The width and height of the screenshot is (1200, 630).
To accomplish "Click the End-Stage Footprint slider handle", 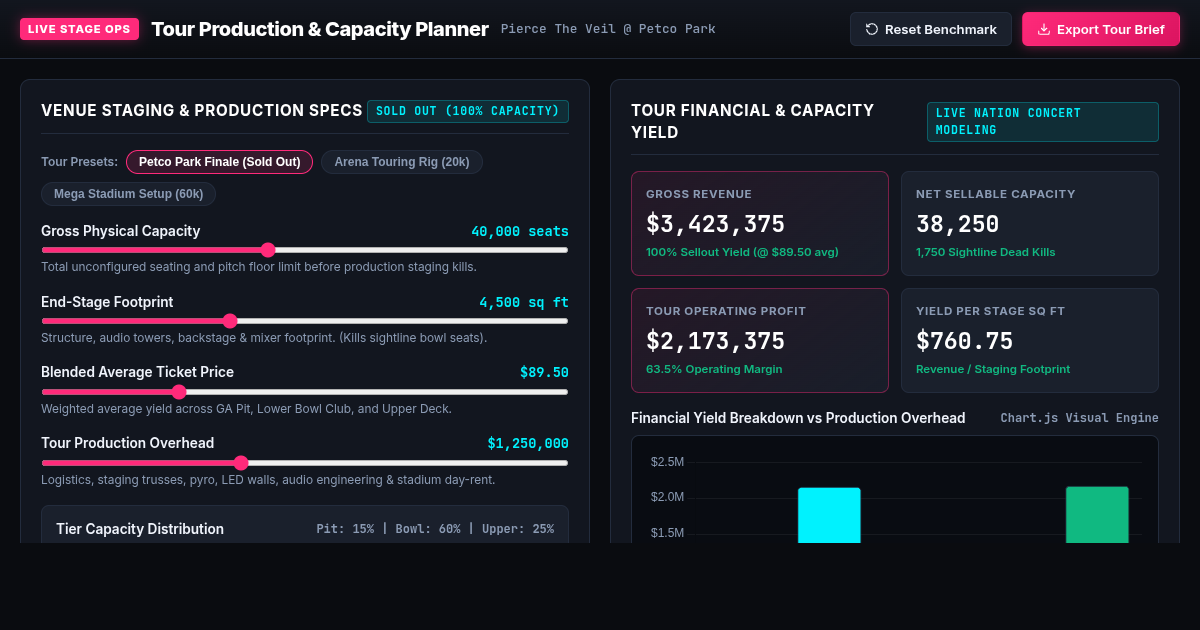I will pyautogui.click(x=230, y=321).
